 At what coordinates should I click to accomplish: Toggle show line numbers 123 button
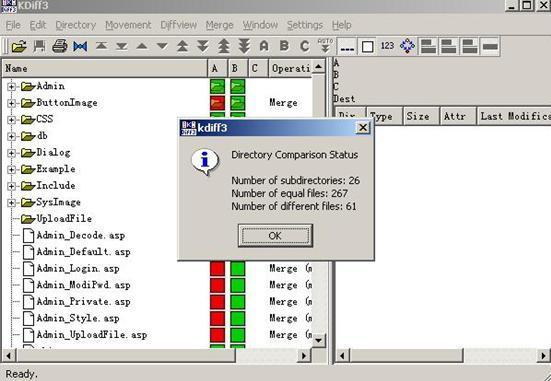point(387,46)
